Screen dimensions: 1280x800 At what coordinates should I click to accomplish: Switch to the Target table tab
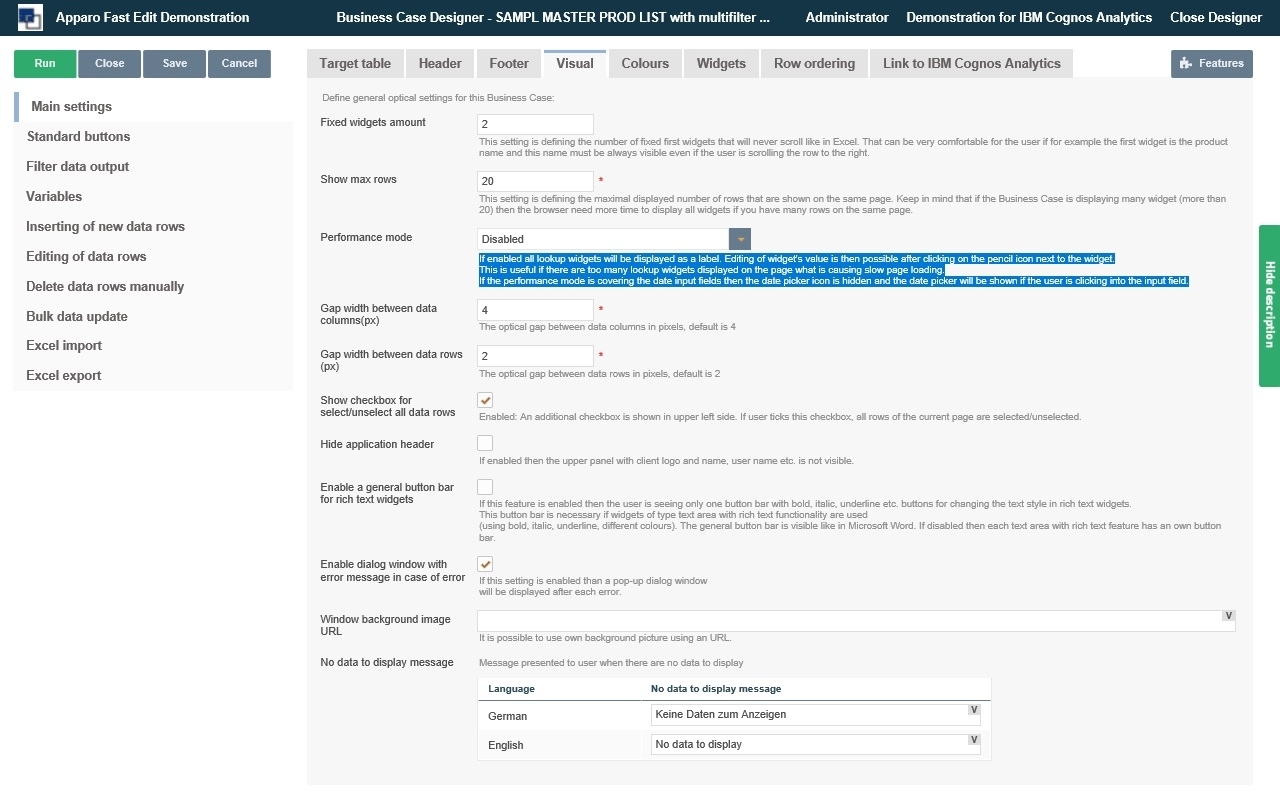[355, 63]
